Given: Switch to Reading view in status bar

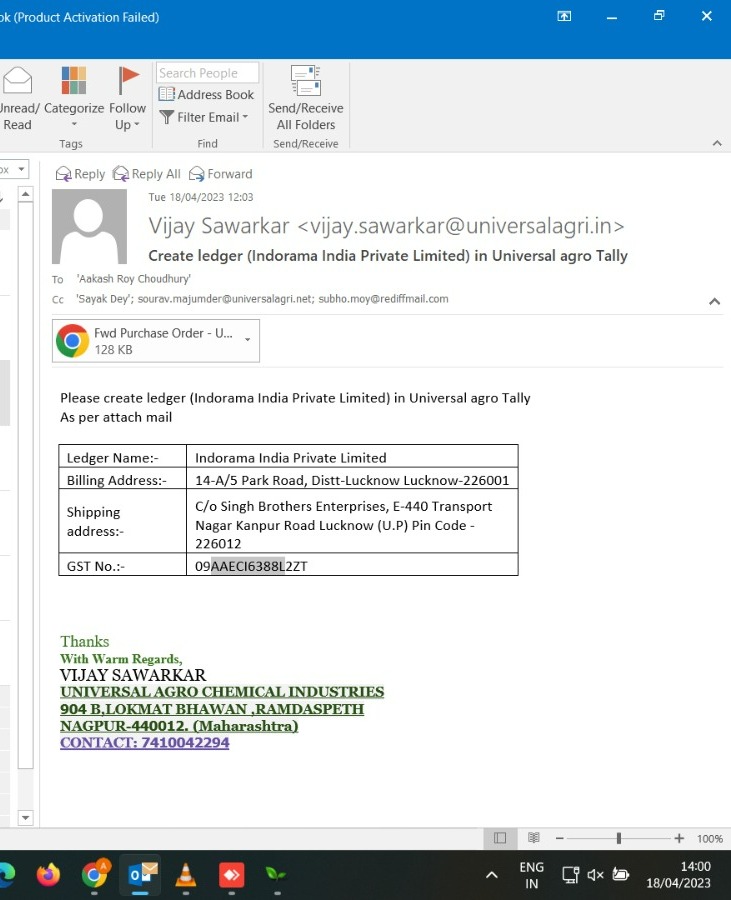Looking at the screenshot, I should 534,838.
